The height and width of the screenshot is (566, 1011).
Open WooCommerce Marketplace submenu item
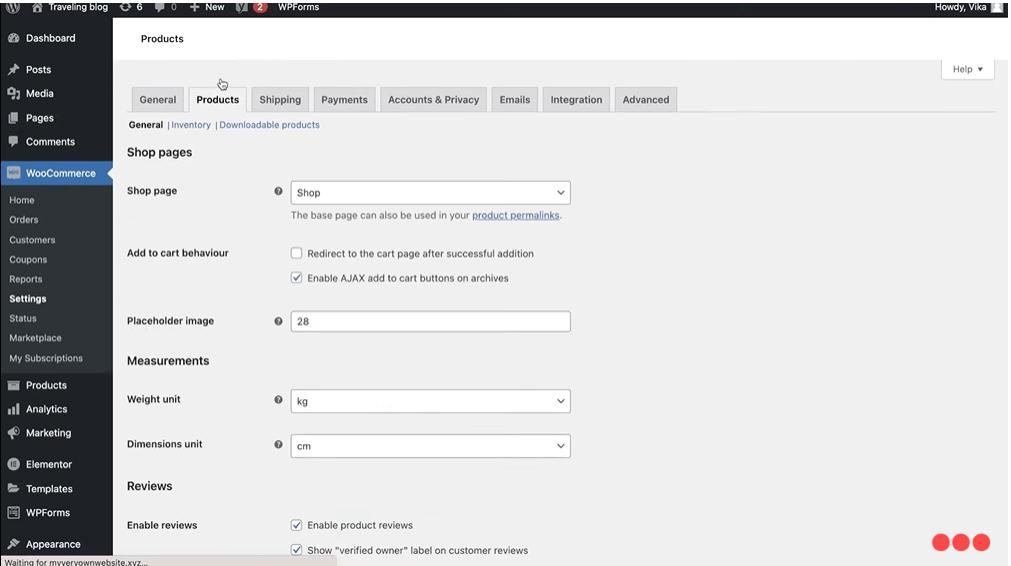(x=35, y=338)
